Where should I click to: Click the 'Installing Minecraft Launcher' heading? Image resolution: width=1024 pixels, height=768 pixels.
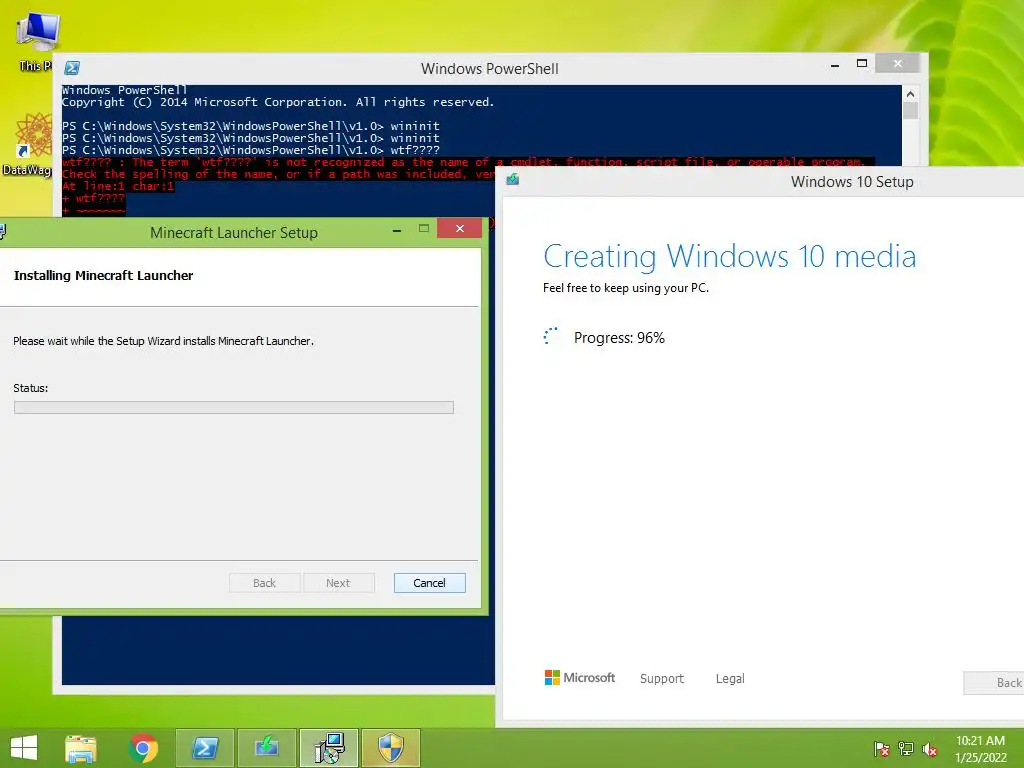(103, 276)
